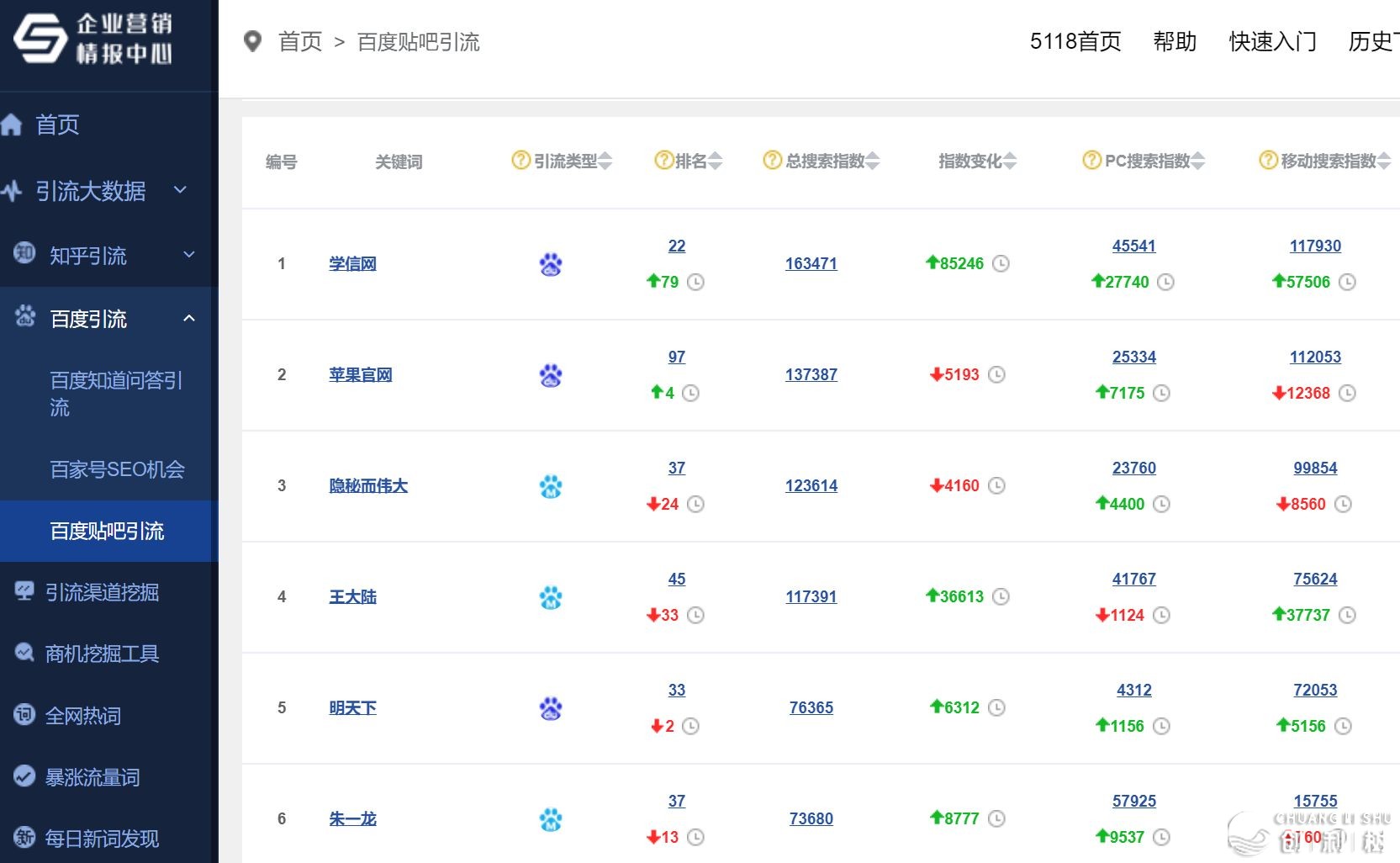1400x863 pixels.
Task: Open 快速入门 in the top navigation
Action: point(1272,41)
